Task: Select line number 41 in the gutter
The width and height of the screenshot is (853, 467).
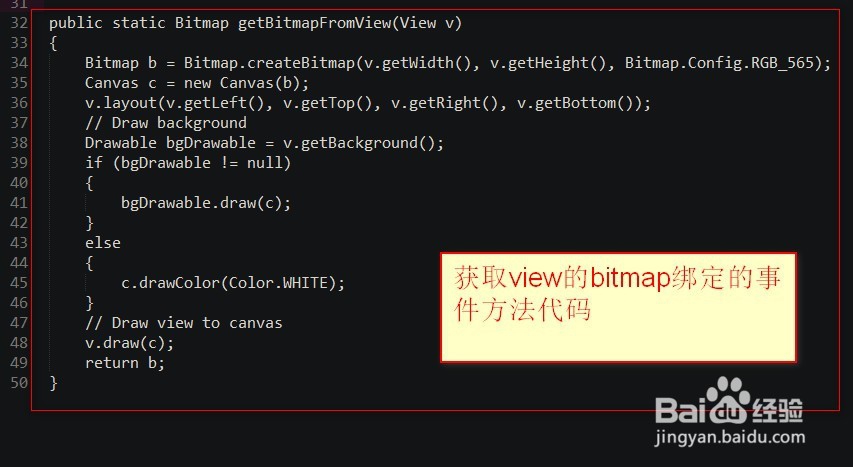Action: pyautogui.click(x=19, y=203)
